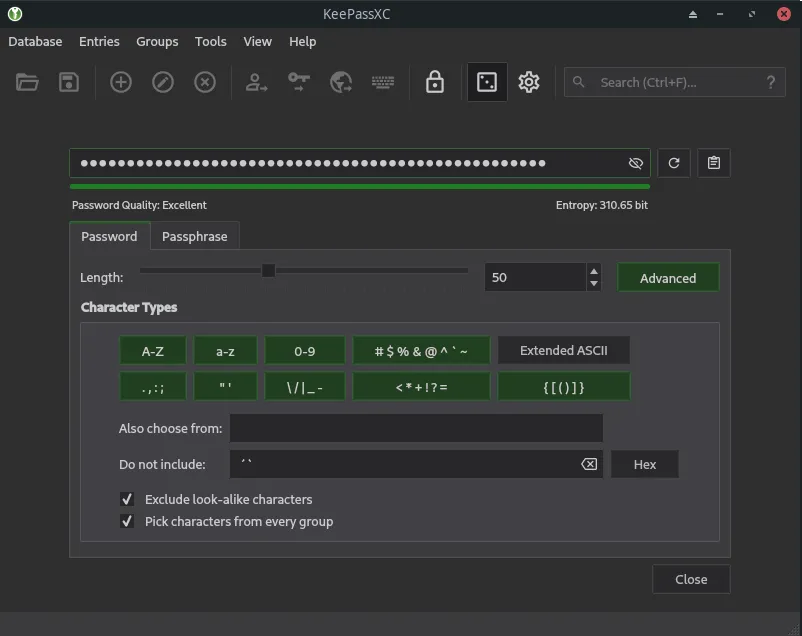Open the Database menu
Image resolution: width=802 pixels, height=636 pixels.
[x=35, y=41]
